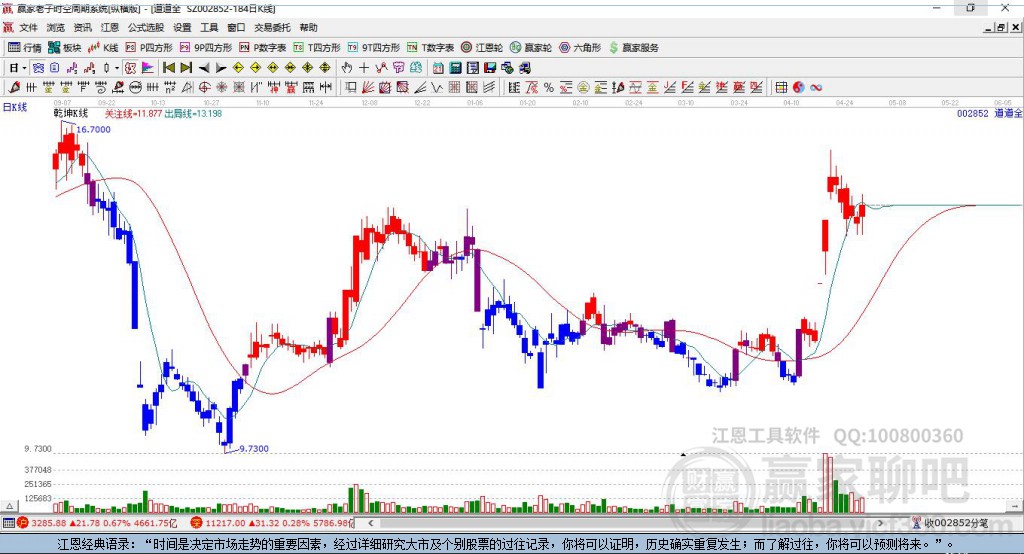Screen dimensions: 1024x554
Task: Click the infinity loop icon
Action: click(x=816, y=88)
